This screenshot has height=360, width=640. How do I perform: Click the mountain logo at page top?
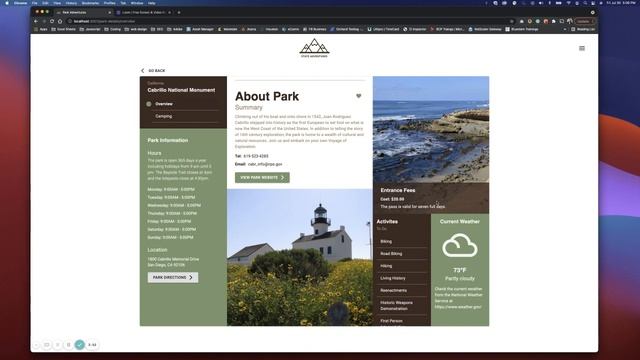314,48
